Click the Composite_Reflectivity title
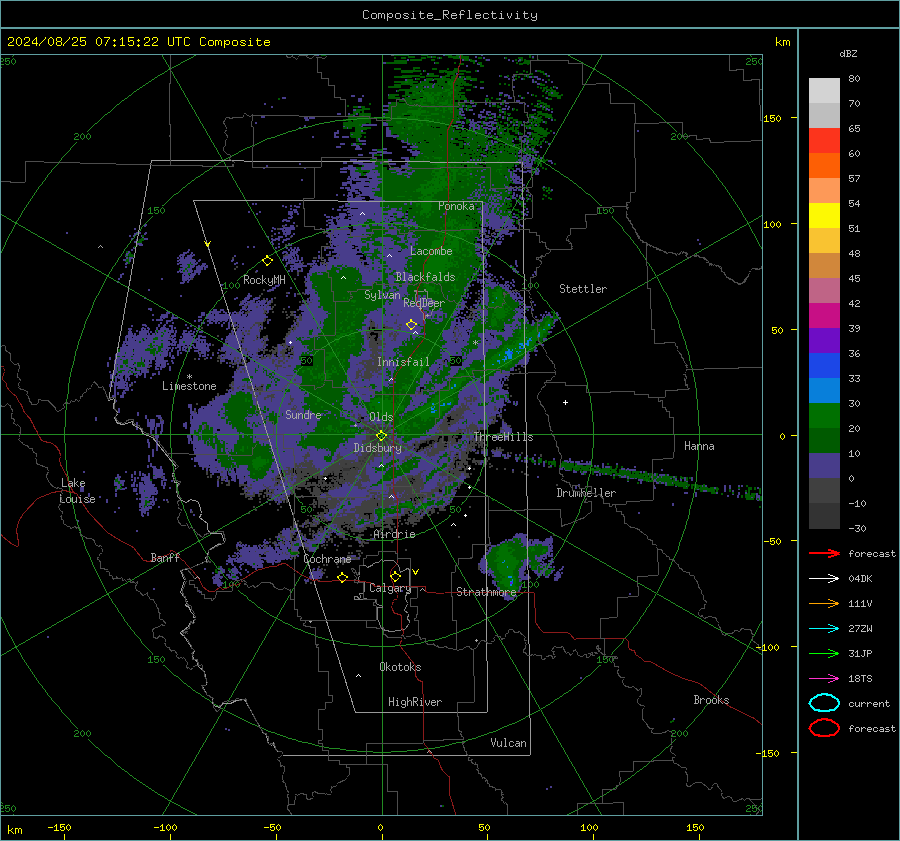This screenshot has width=900, height=841. (x=449, y=15)
